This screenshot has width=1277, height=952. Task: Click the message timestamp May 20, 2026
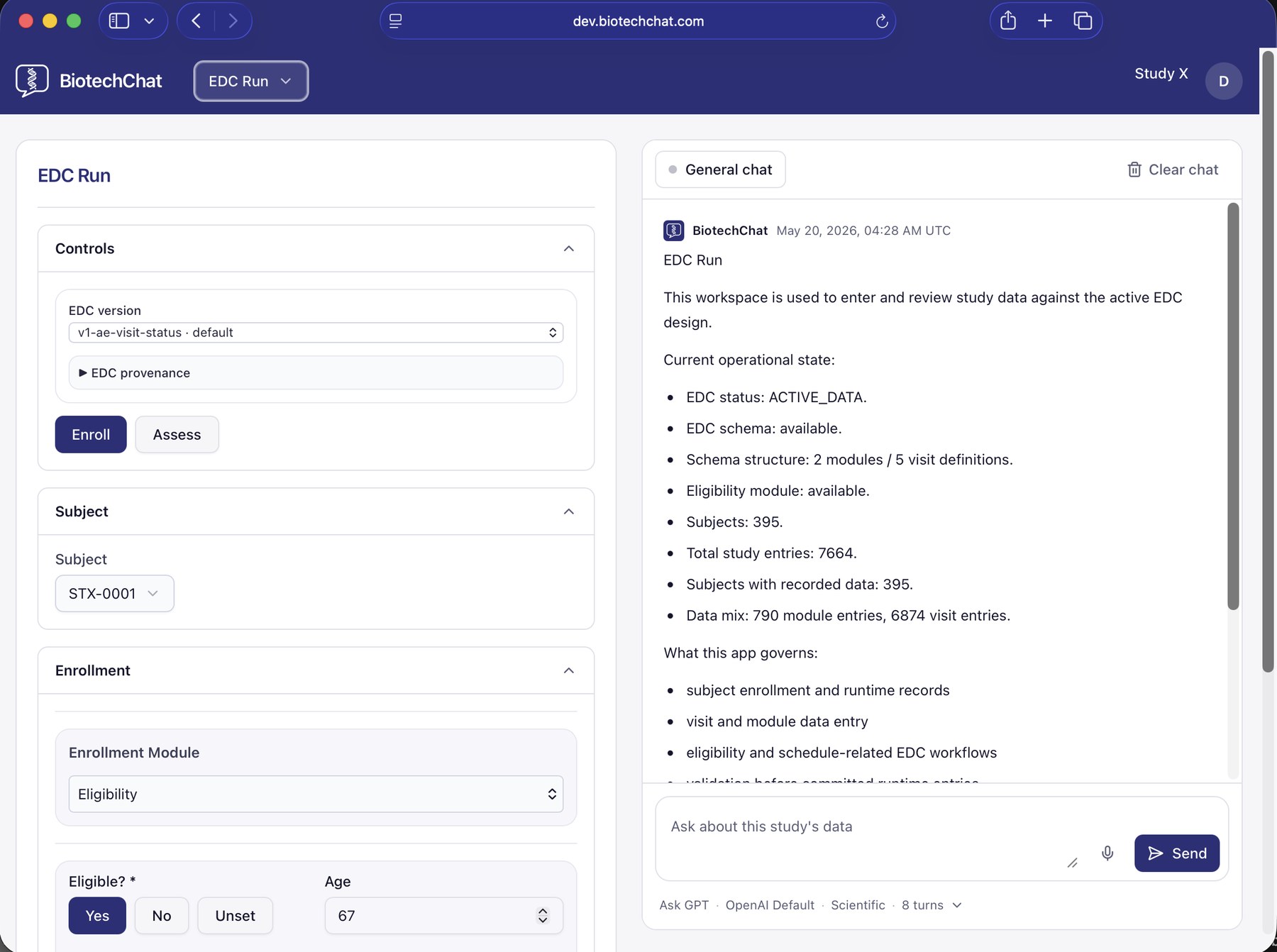(x=863, y=231)
